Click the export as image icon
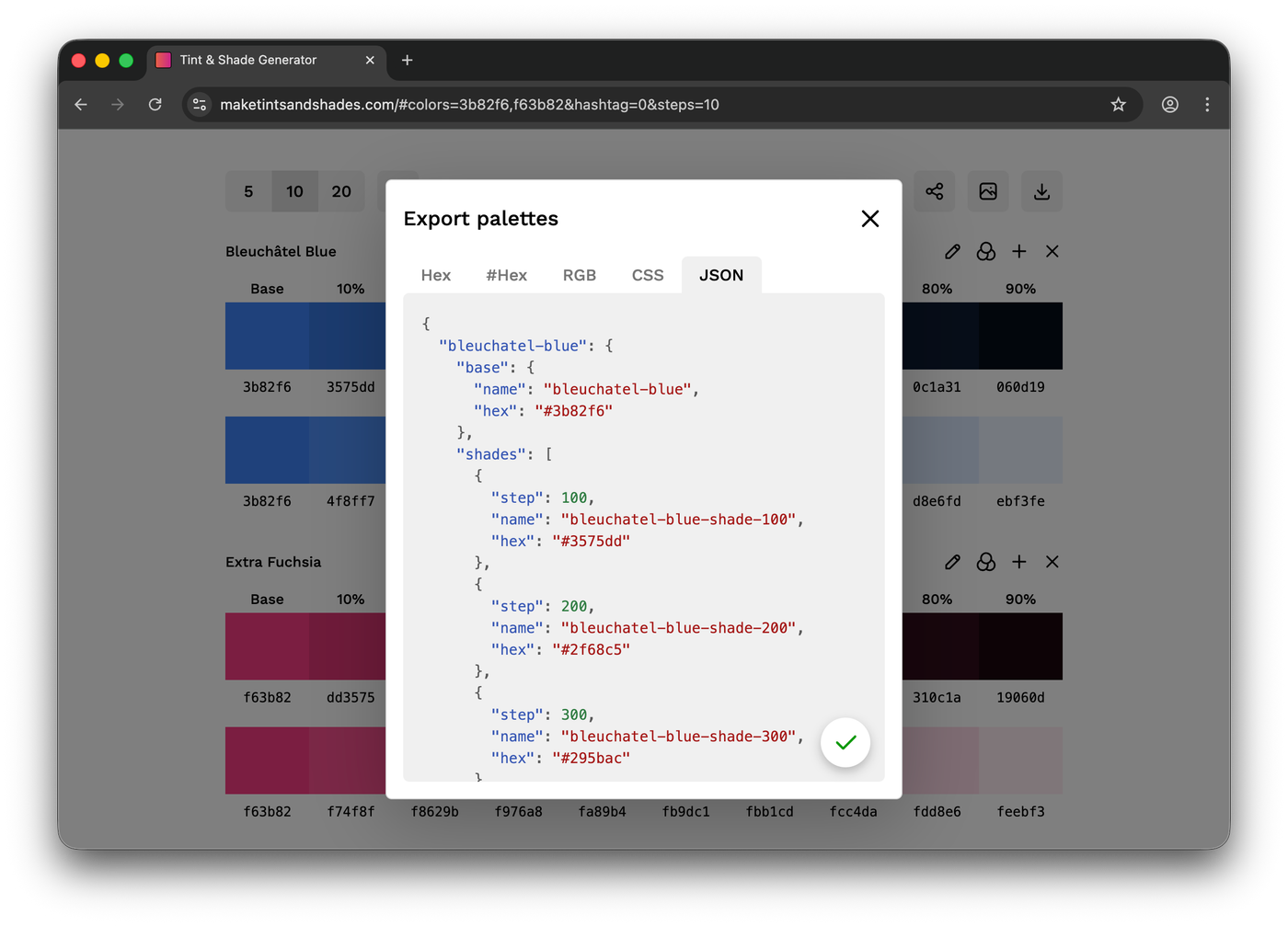 click(988, 191)
